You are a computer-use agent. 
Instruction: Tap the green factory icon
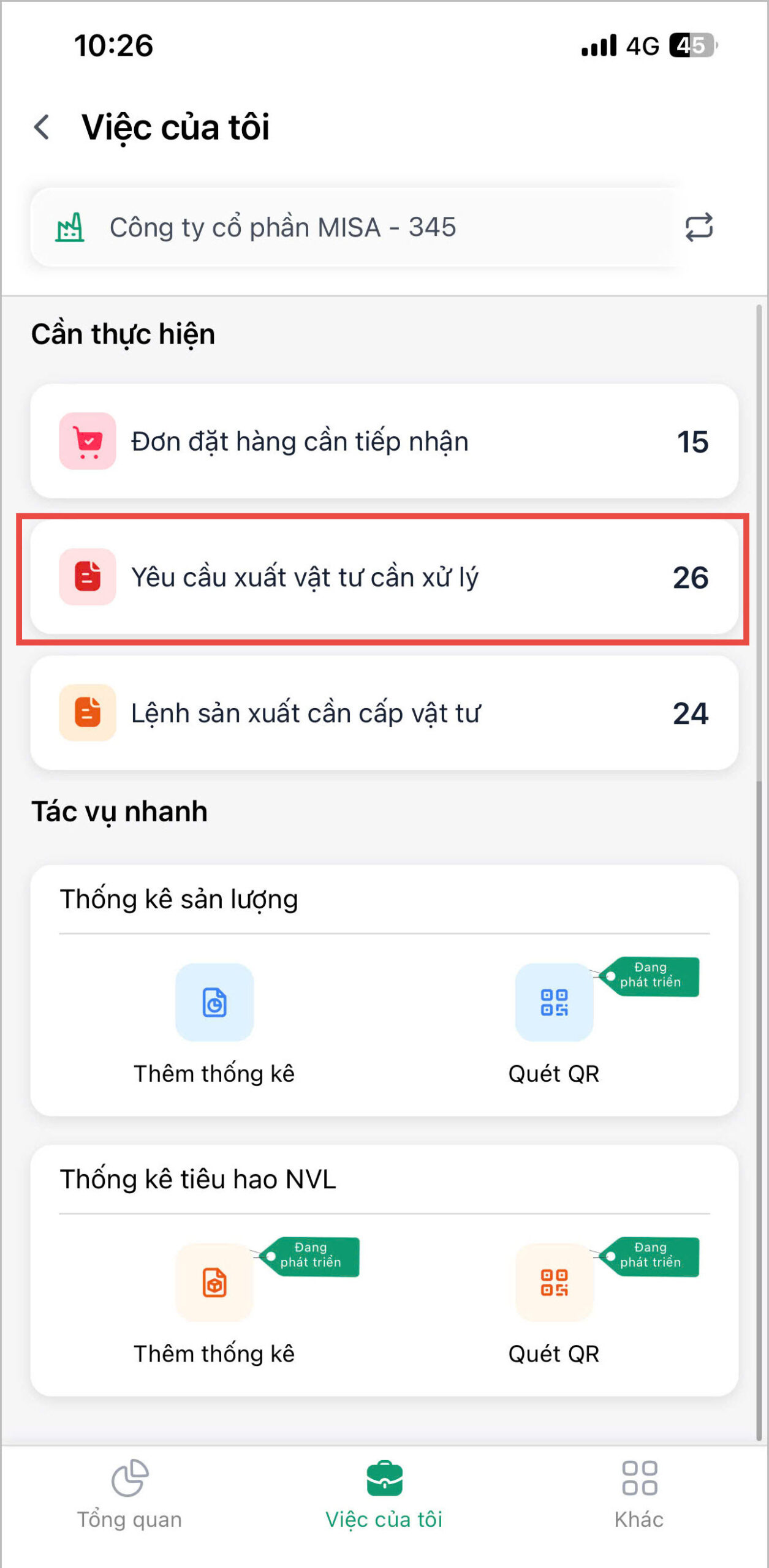(x=70, y=227)
